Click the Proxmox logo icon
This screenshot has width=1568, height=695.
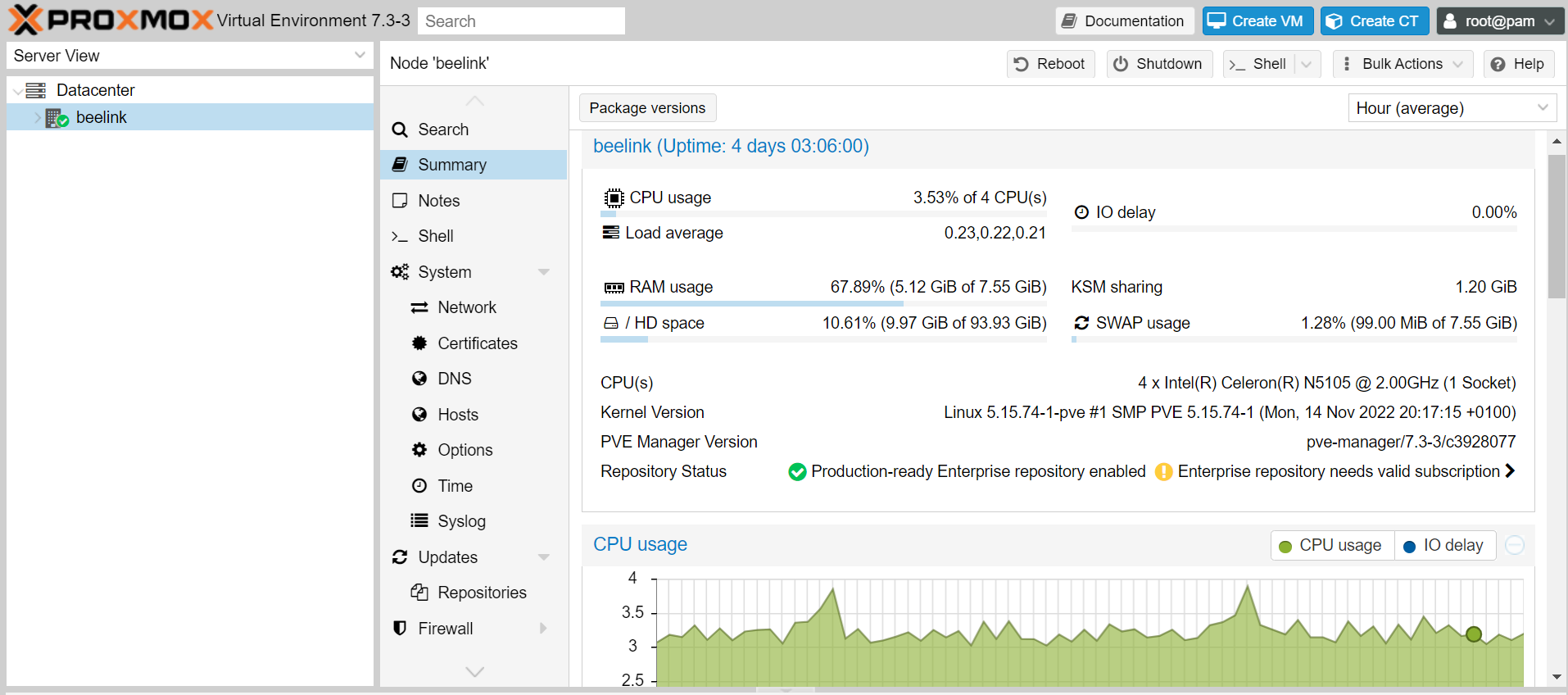(26, 20)
